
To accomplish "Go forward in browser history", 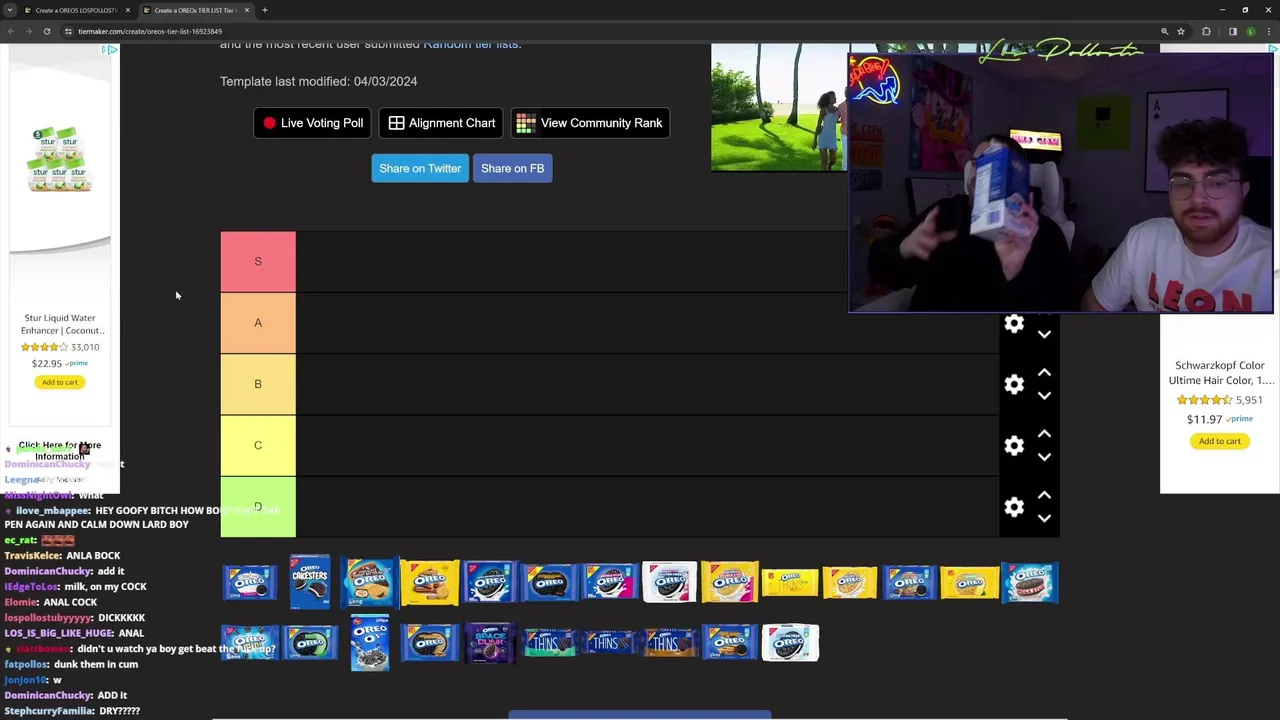I will point(29,31).
